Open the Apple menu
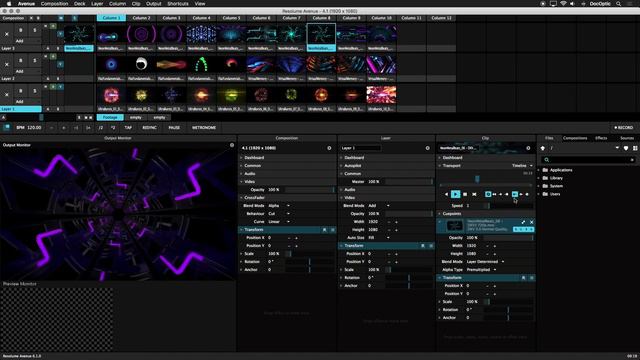The width and height of the screenshot is (640, 360). coord(8,4)
